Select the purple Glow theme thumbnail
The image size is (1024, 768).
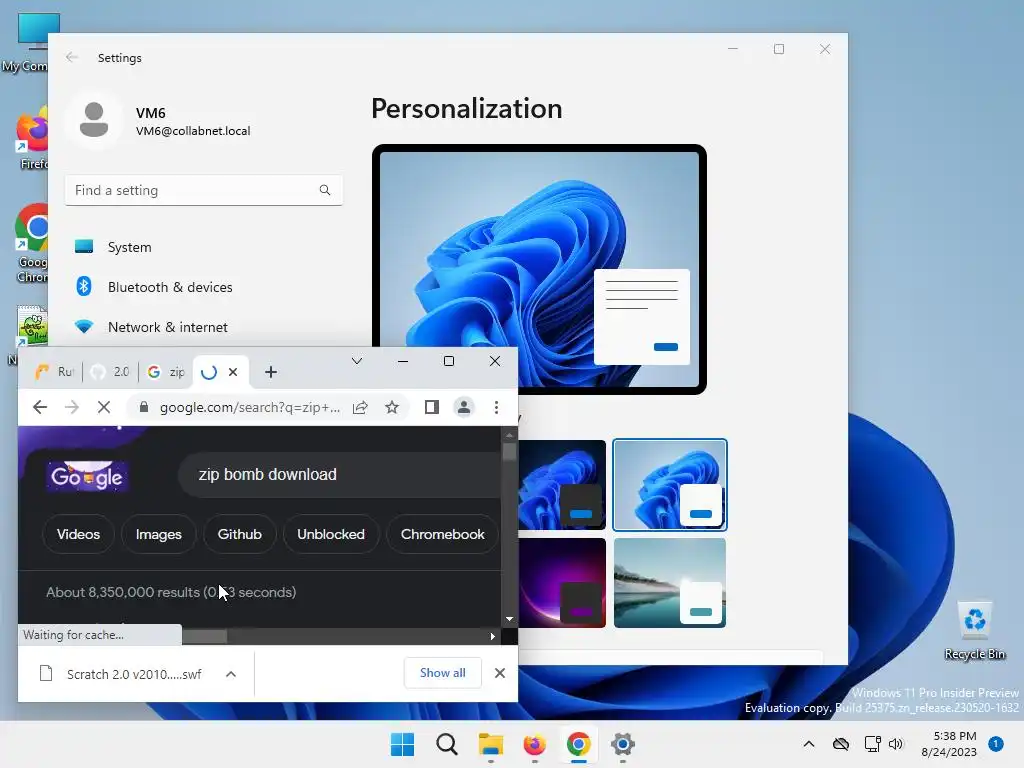tap(562, 583)
